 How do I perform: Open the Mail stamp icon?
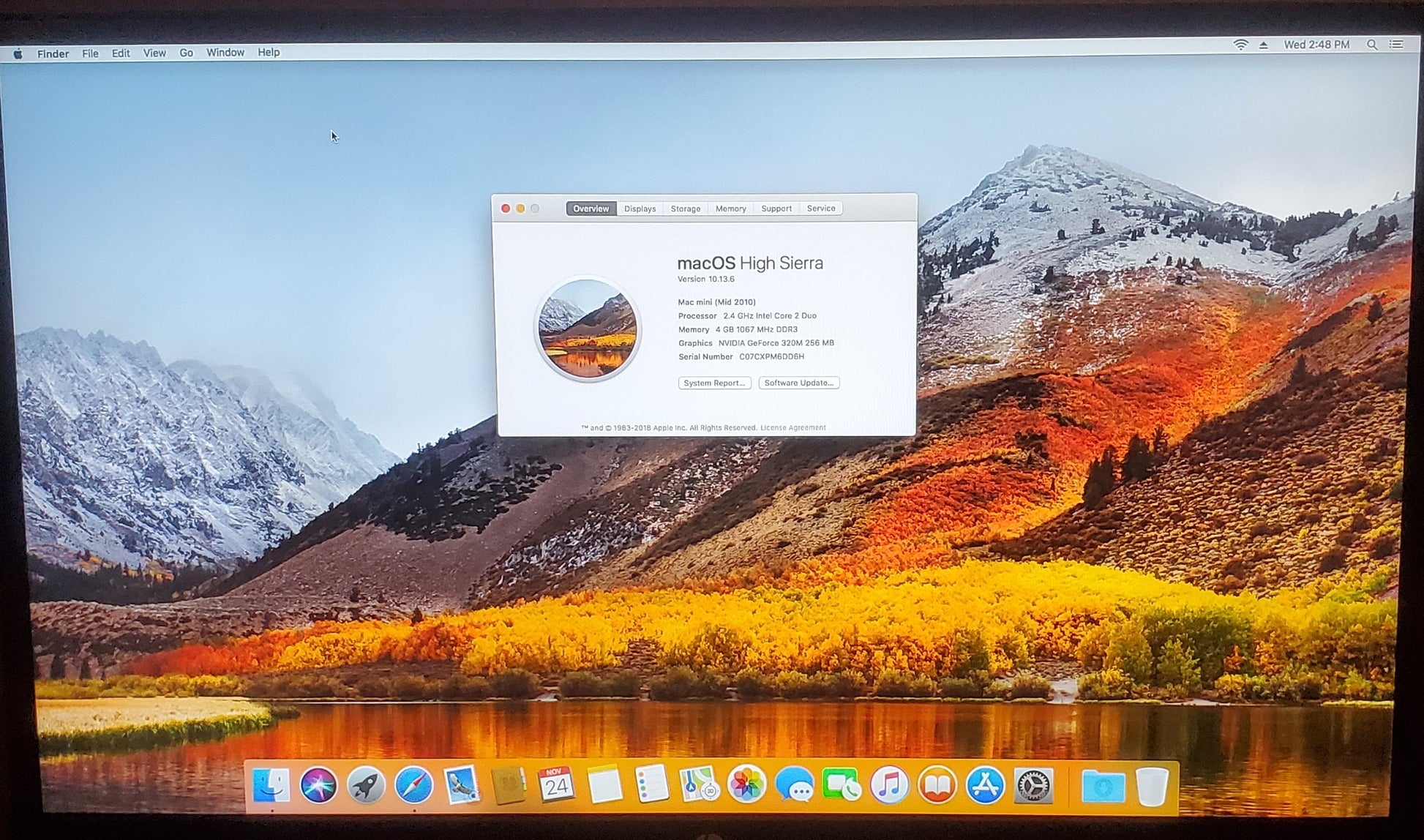[x=461, y=785]
